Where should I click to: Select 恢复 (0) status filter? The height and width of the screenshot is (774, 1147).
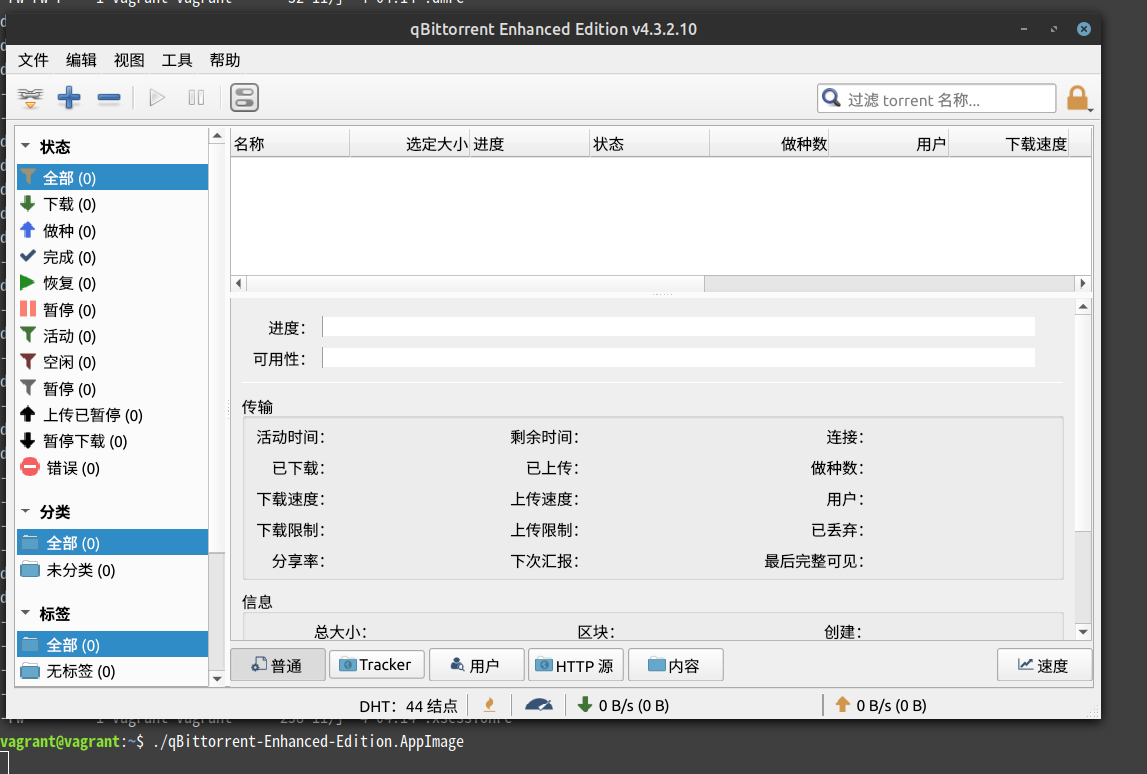coord(113,283)
